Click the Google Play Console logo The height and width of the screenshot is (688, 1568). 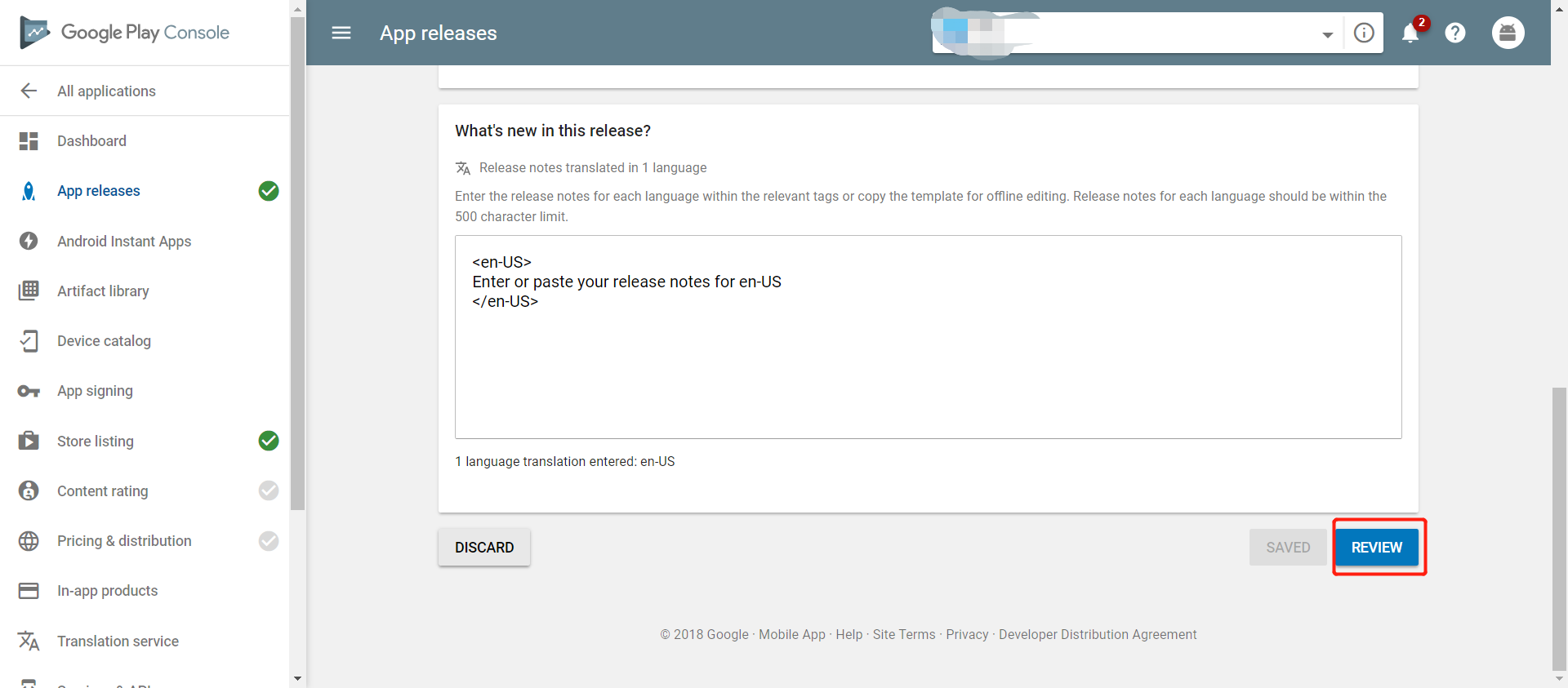124,33
